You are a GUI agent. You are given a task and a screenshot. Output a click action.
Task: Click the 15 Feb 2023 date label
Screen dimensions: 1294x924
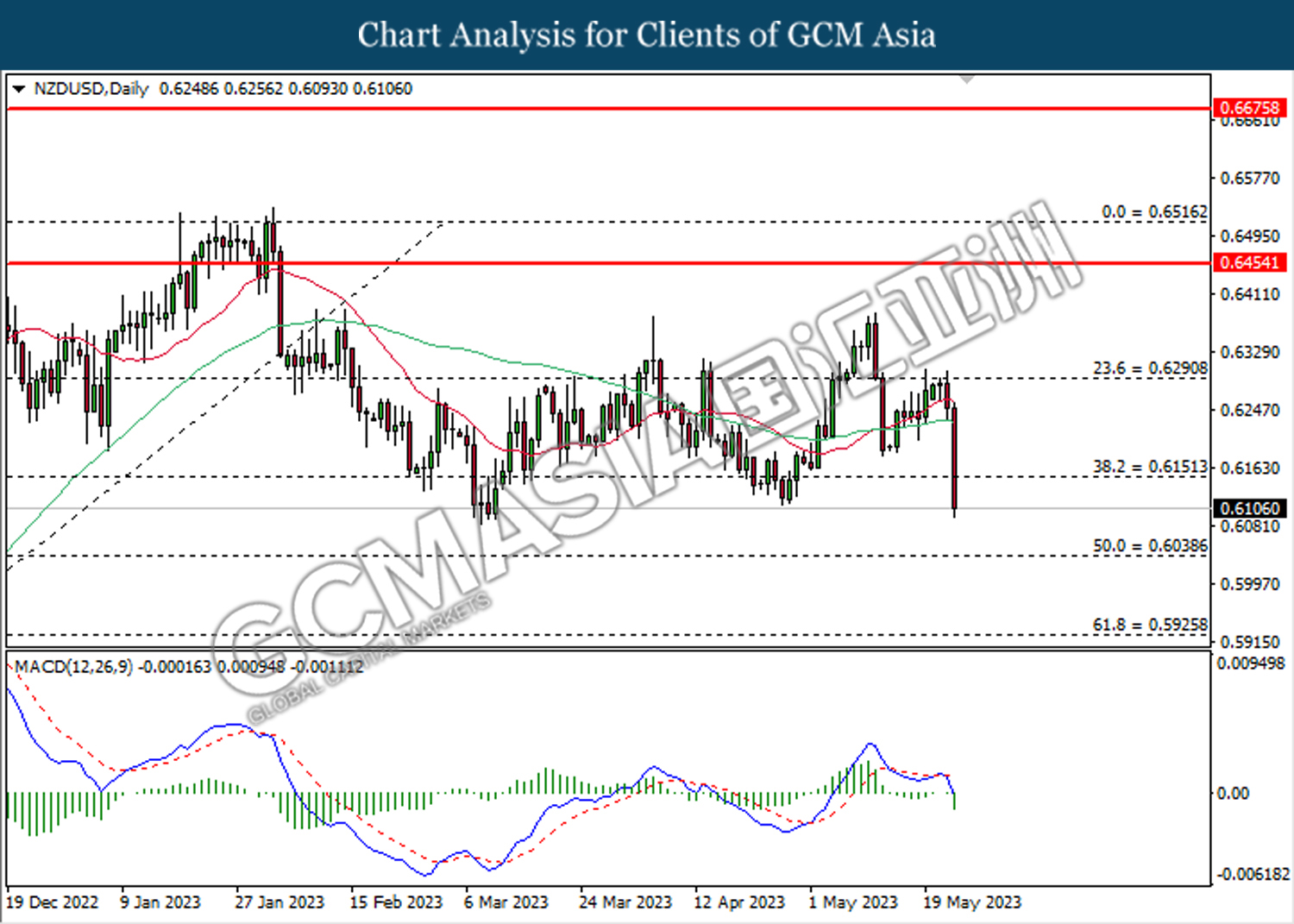click(x=395, y=902)
